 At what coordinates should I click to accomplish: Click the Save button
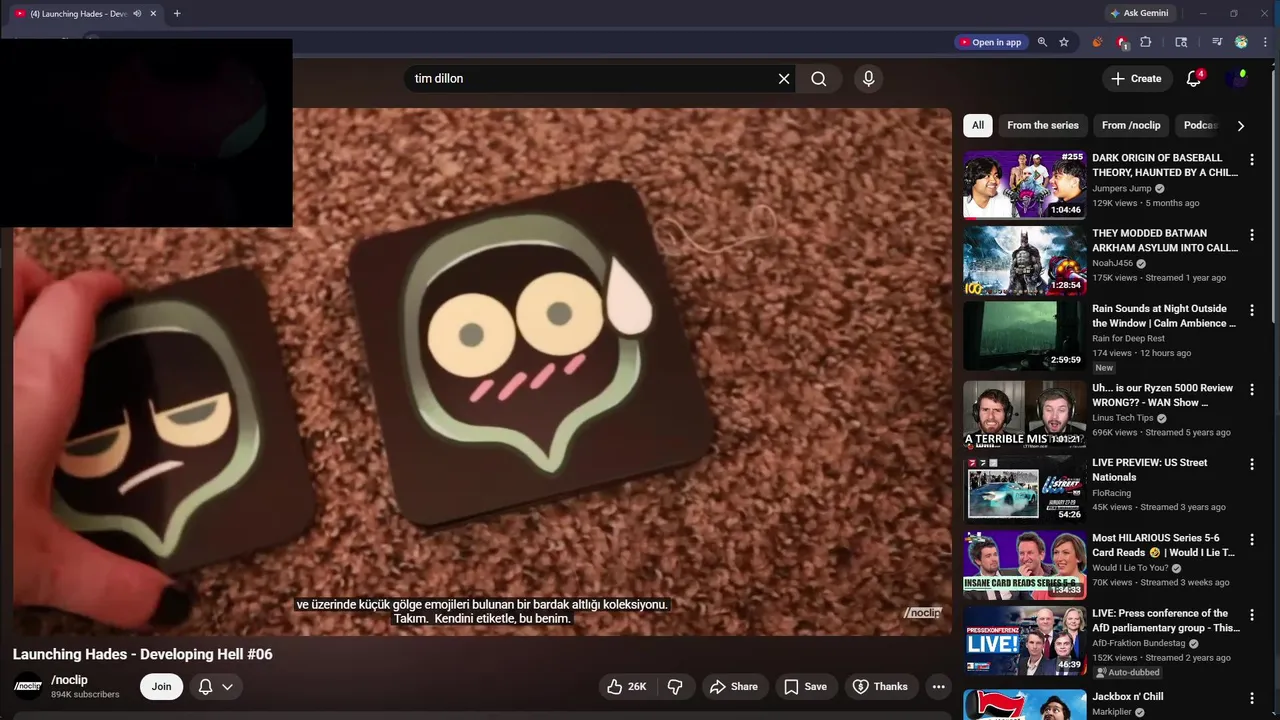(x=805, y=686)
